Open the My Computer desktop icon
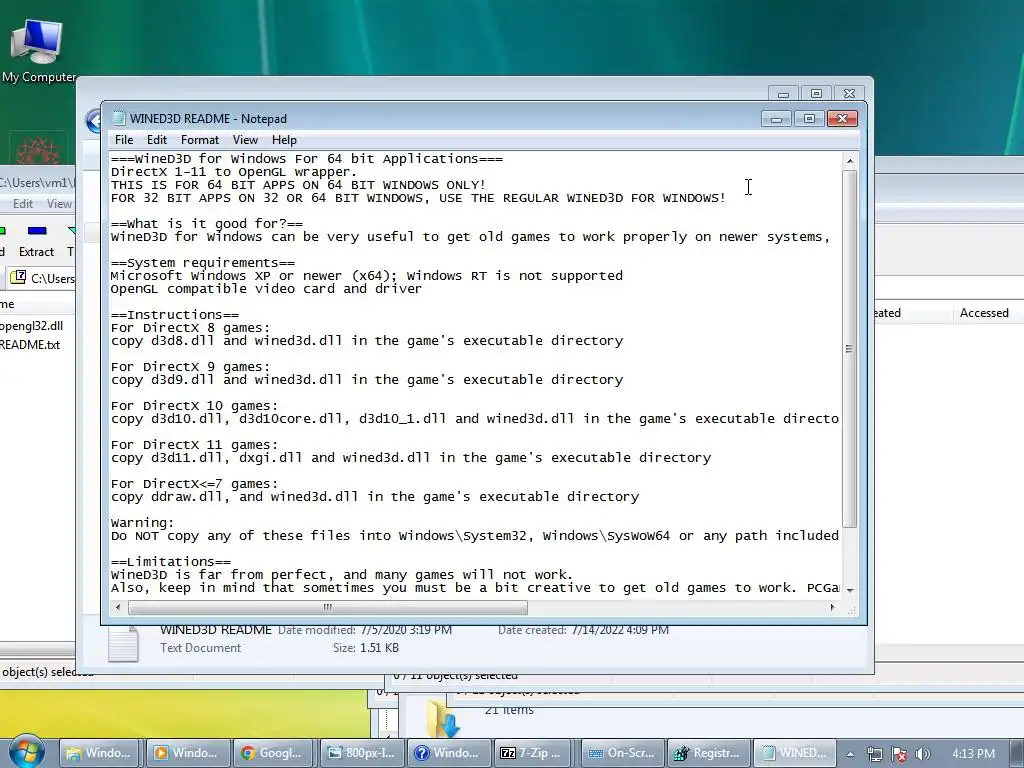Screen dimensions: 1024x768 point(37,51)
